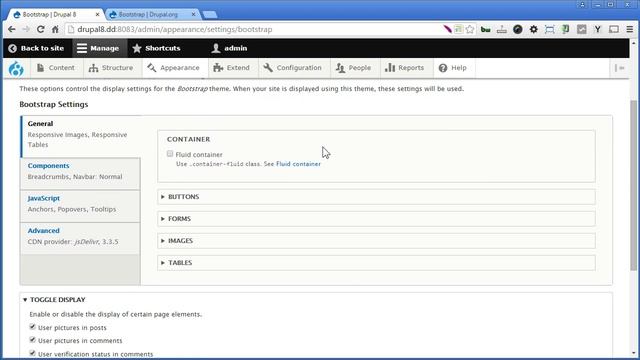Click the page vertical scrollbar thumb
This screenshot has width=640, height=360.
pos(633,185)
